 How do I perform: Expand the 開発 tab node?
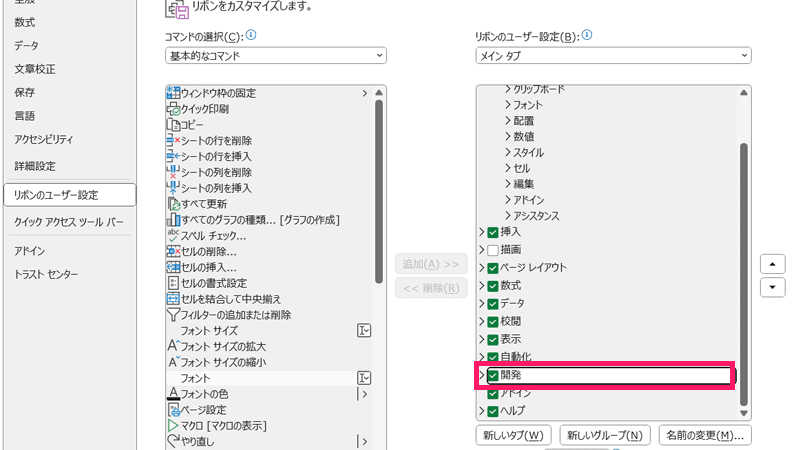(482, 375)
